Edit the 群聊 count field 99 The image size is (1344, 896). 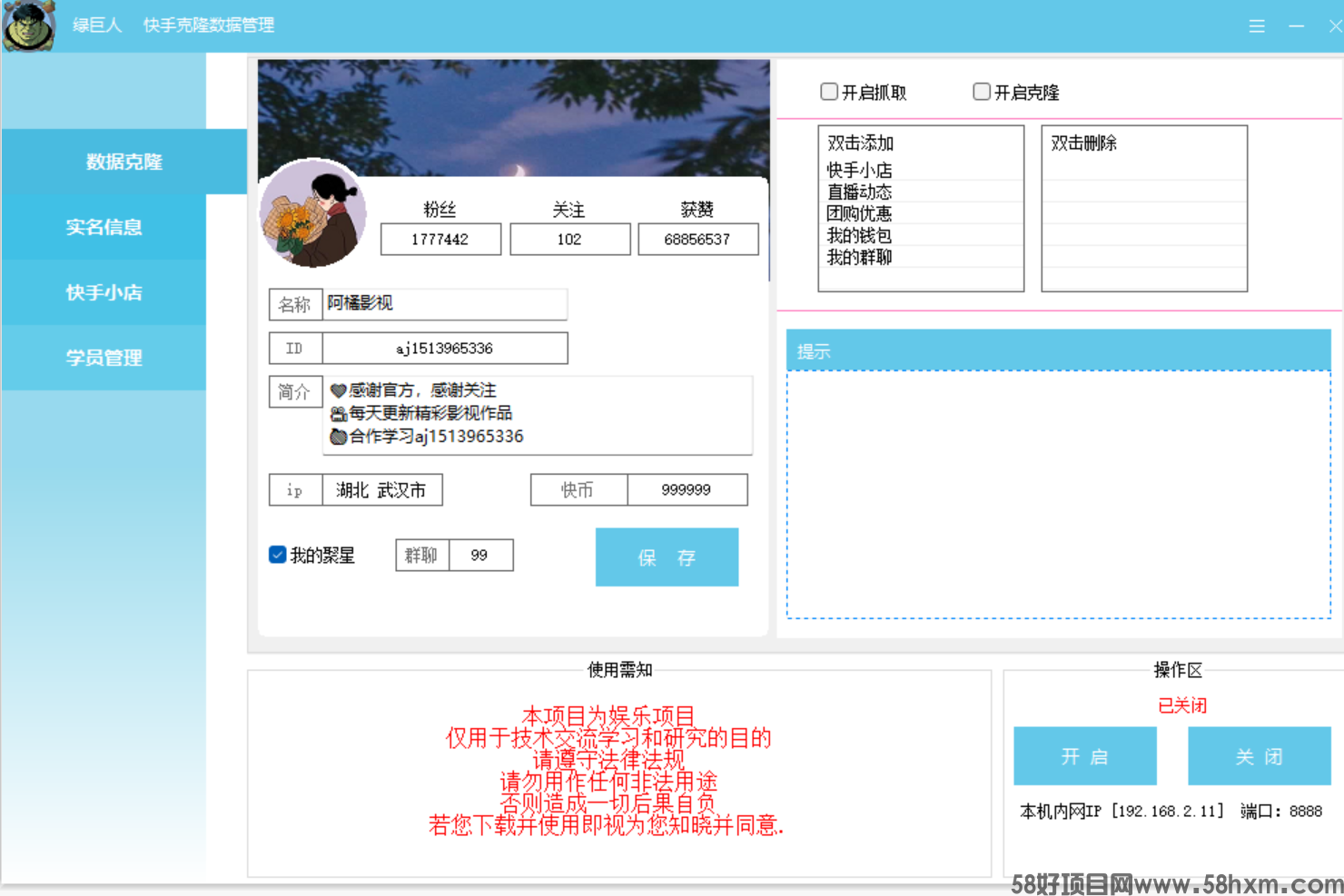point(480,556)
